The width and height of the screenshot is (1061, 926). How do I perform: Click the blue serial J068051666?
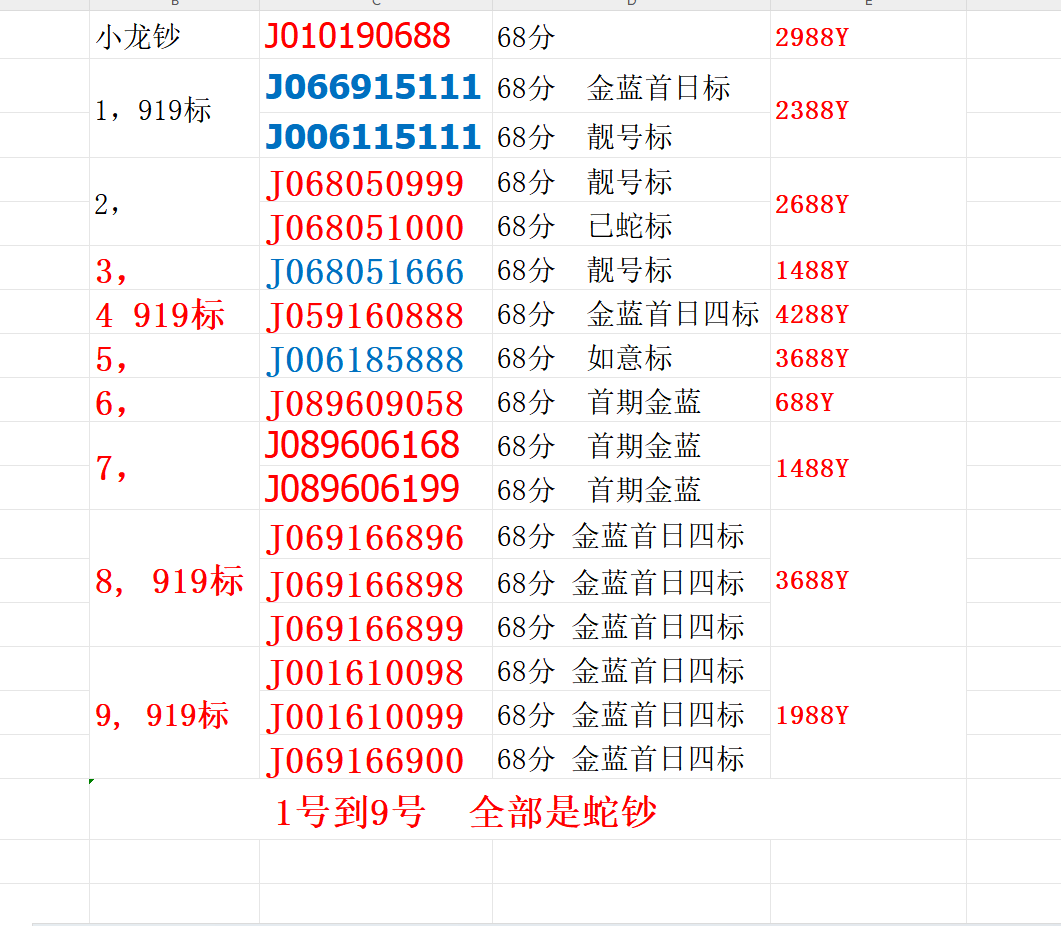tap(364, 271)
